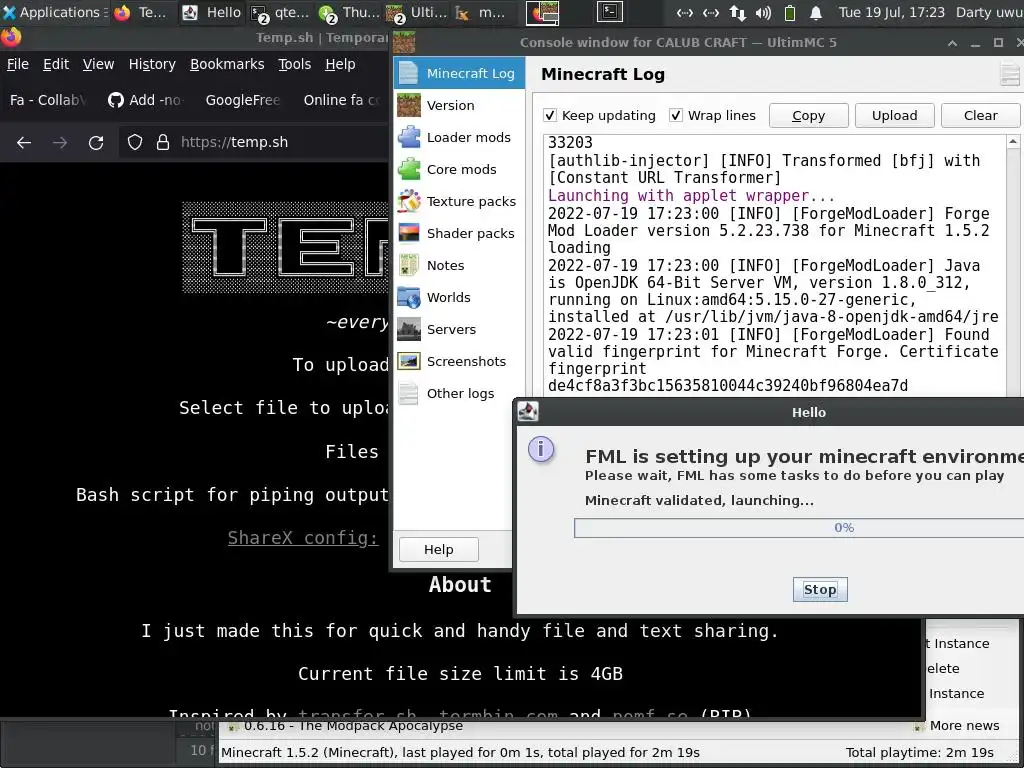Image resolution: width=1024 pixels, height=768 pixels.
Task: Open More news in UltimMC window
Action: 957,726
